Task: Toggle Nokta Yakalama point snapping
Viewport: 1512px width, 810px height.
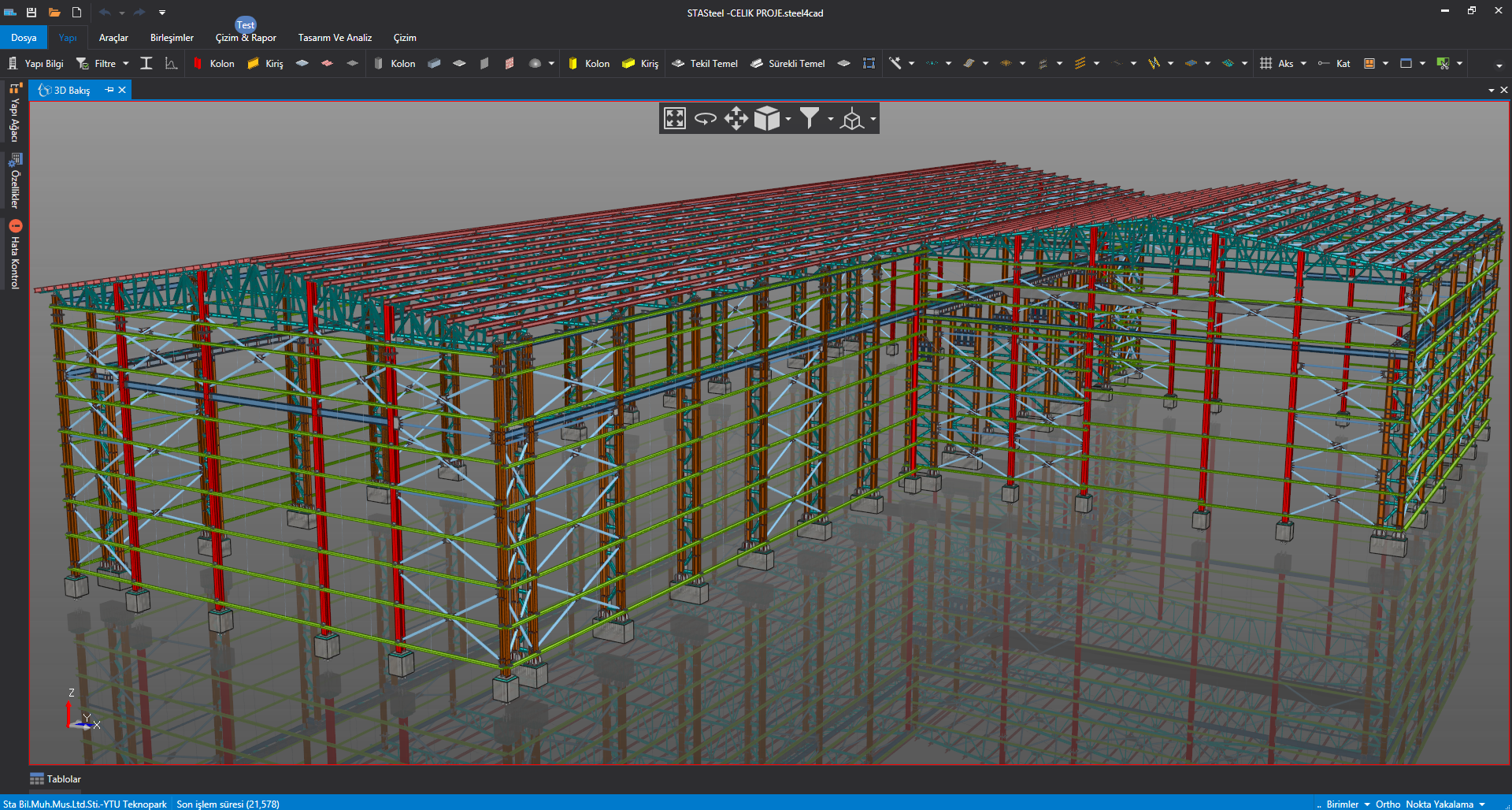Action: (x=1439, y=804)
